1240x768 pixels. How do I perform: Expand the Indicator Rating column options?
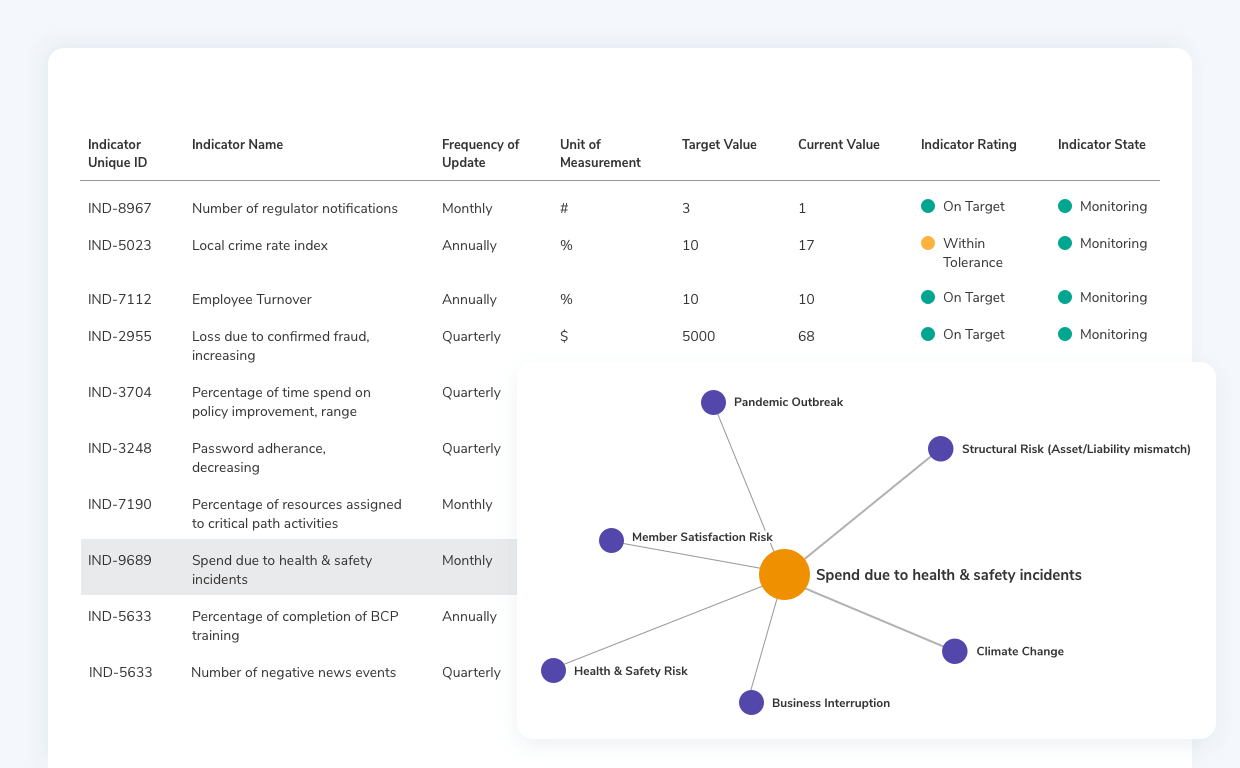[x=968, y=144]
